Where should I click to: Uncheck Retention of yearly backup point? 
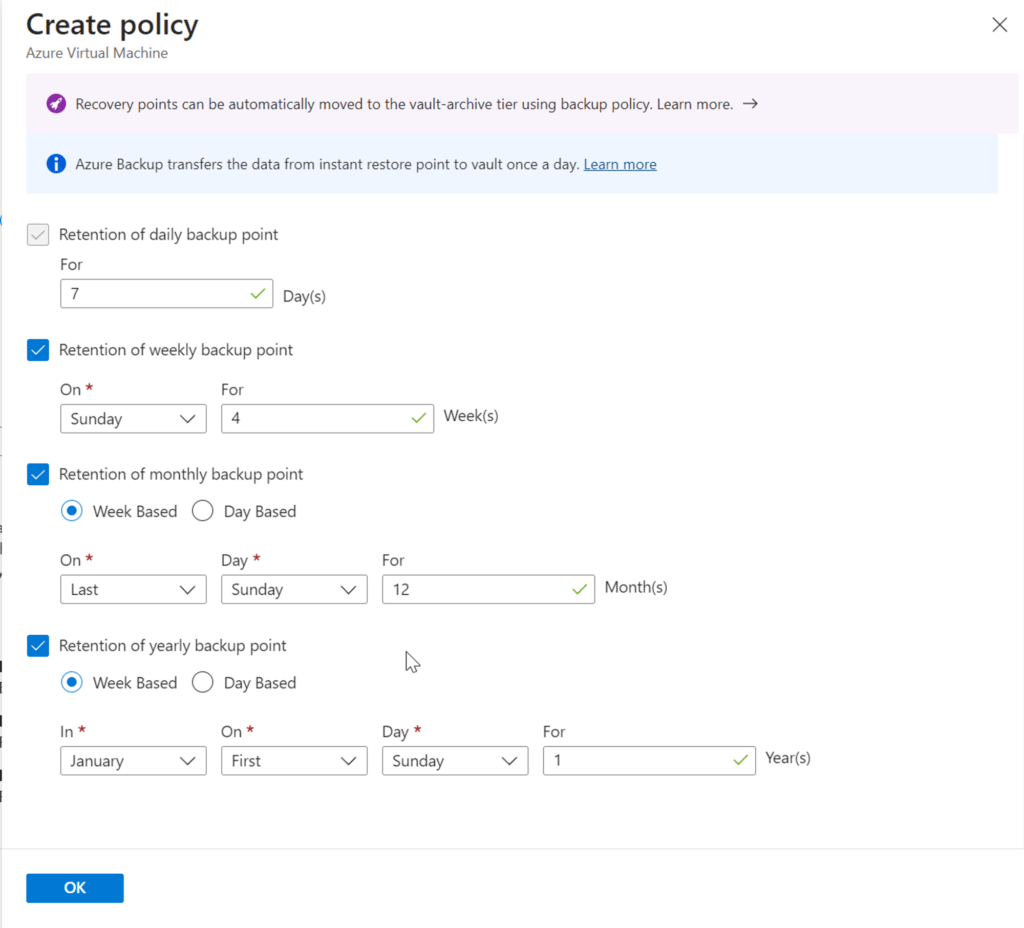(x=38, y=646)
